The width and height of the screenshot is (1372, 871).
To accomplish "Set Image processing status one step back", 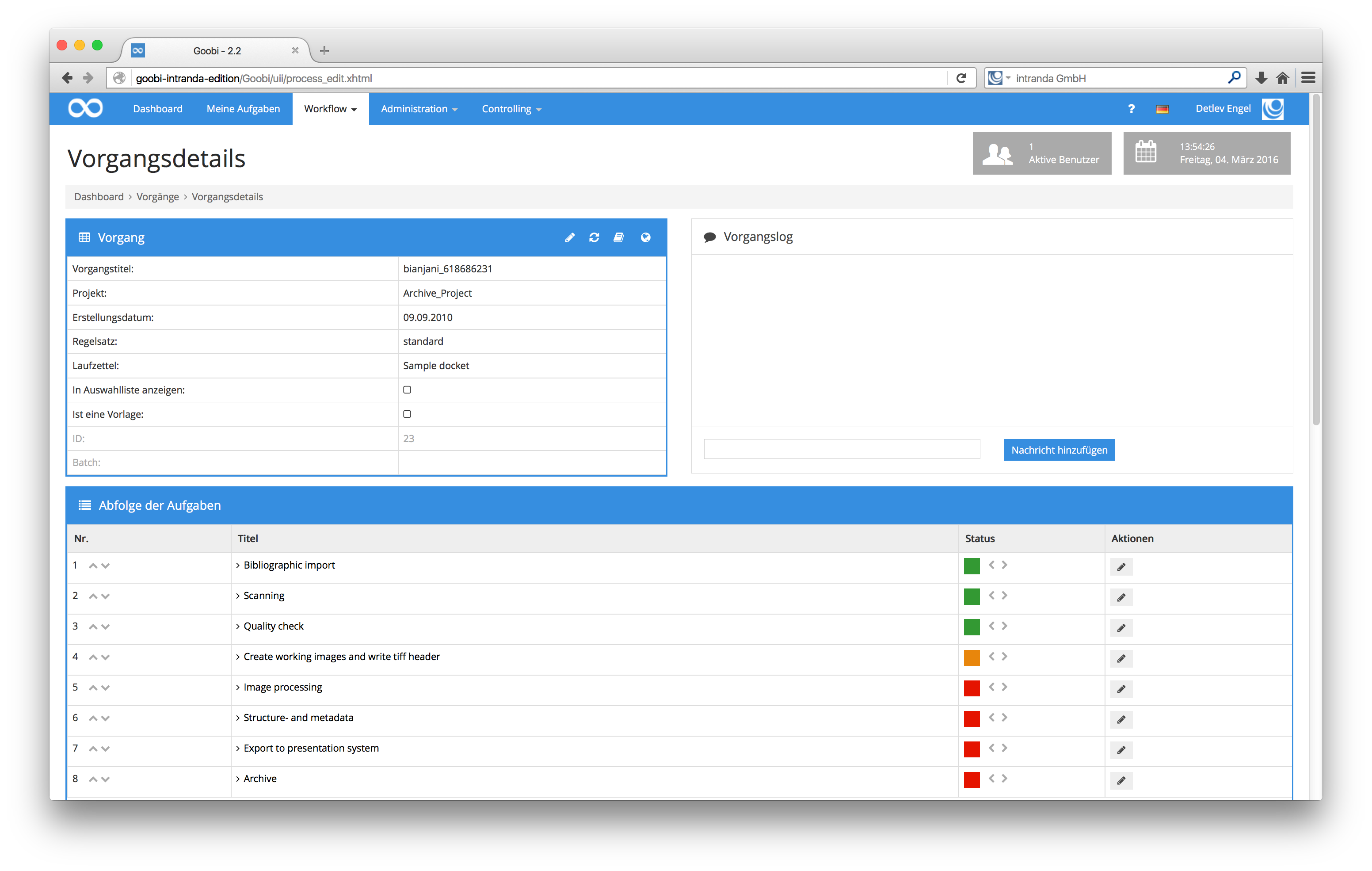I will click(x=992, y=687).
